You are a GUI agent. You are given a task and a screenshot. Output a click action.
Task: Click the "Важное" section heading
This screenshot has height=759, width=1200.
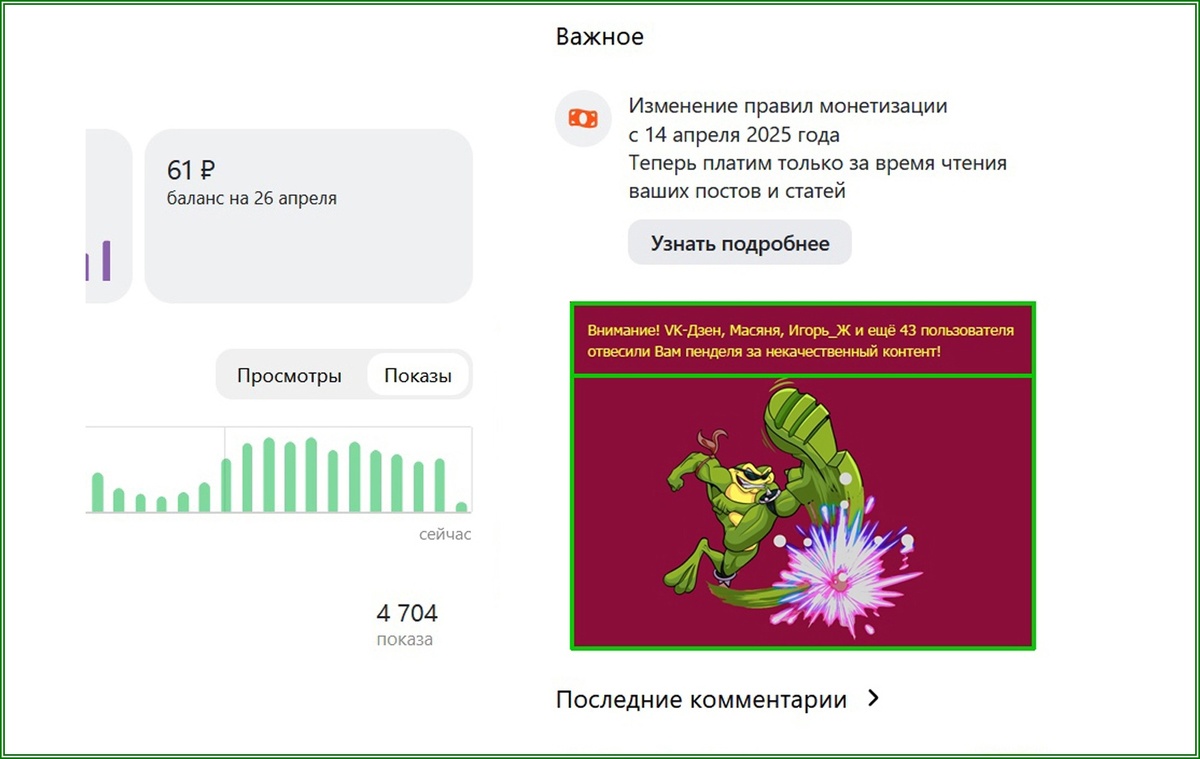click(x=600, y=37)
